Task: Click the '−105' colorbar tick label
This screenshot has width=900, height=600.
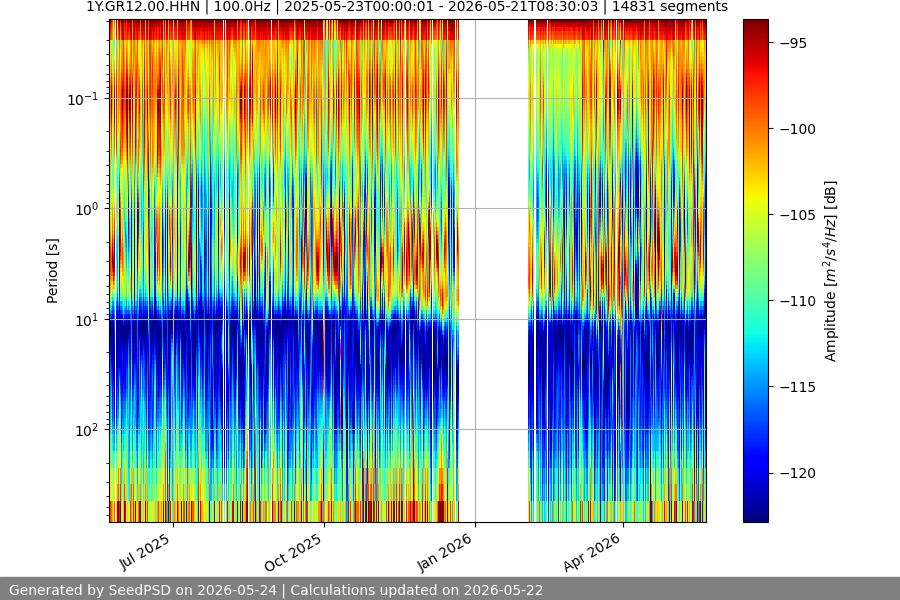Action: 798,215
